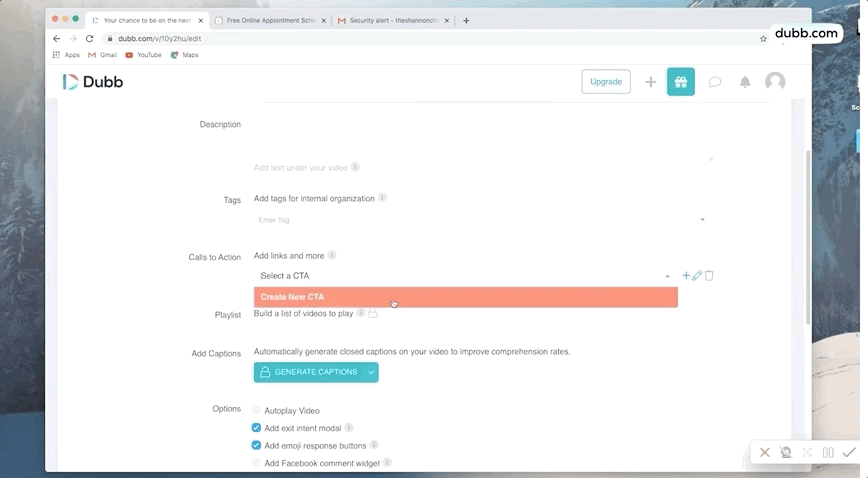Open the plus create menu in header
The image size is (868, 478).
650,82
